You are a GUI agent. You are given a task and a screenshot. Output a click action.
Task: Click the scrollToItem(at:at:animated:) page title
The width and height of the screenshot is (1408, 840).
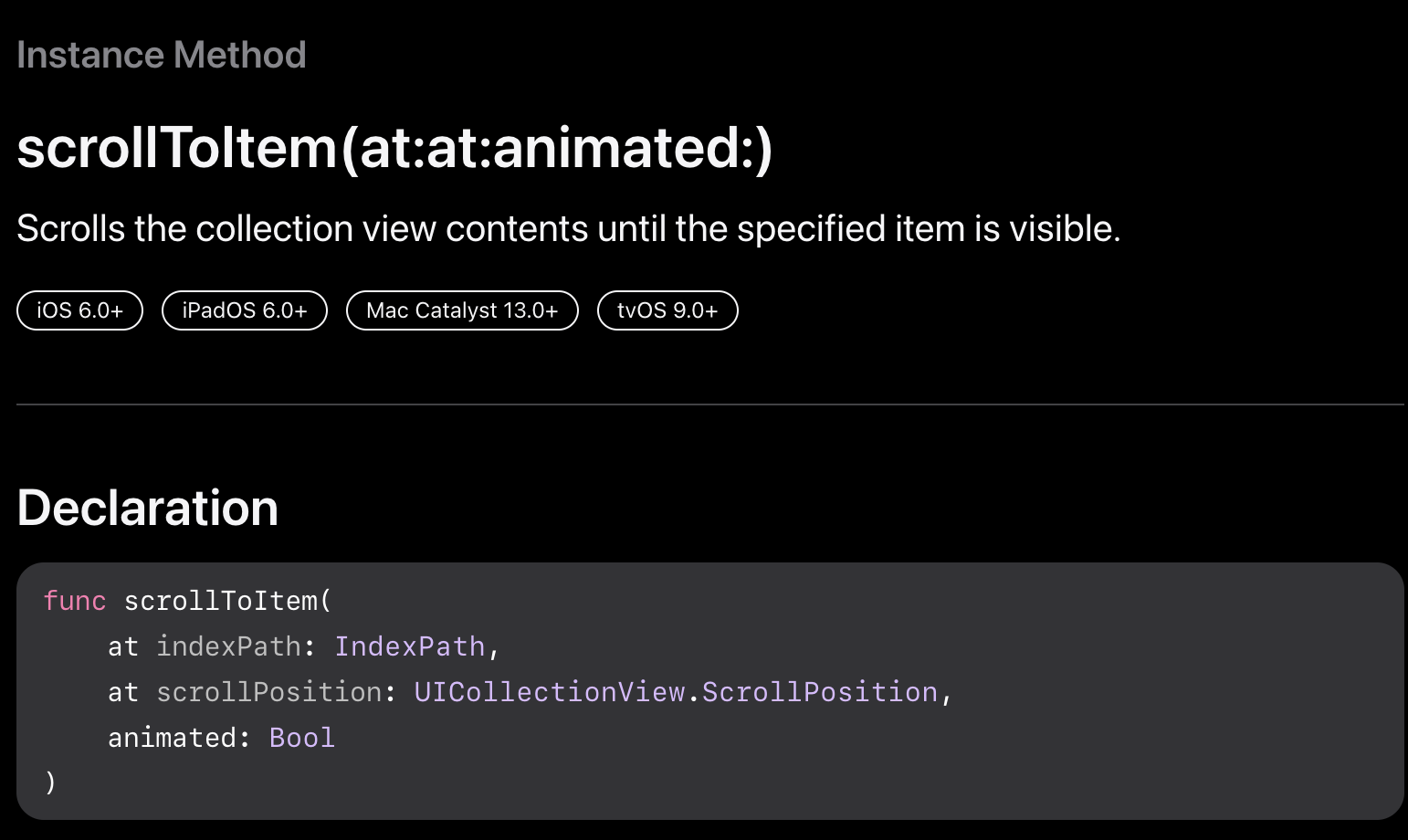(x=395, y=148)
